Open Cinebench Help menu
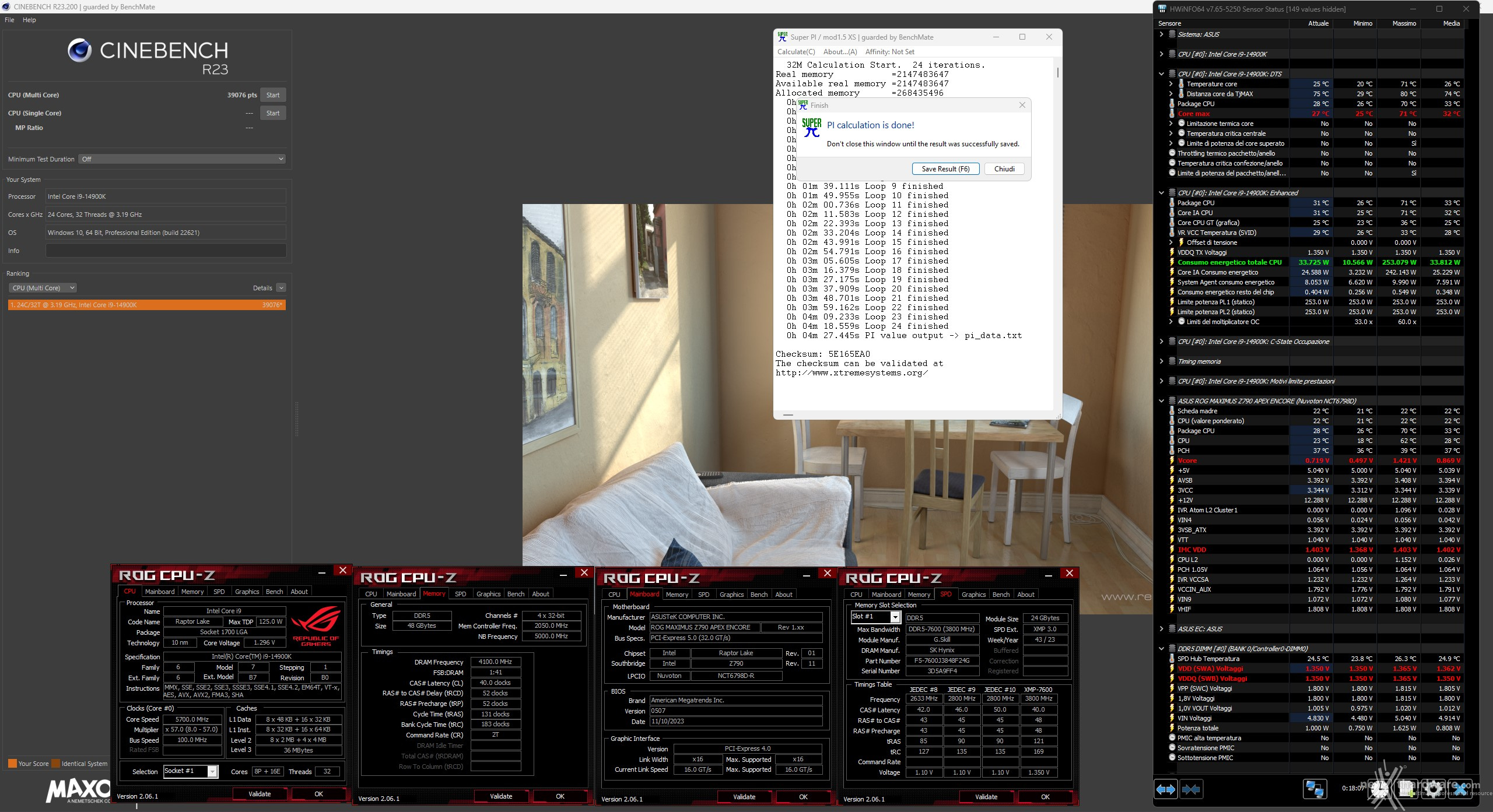The width and height of the screenshot is (1493, 812). point(29,20)
